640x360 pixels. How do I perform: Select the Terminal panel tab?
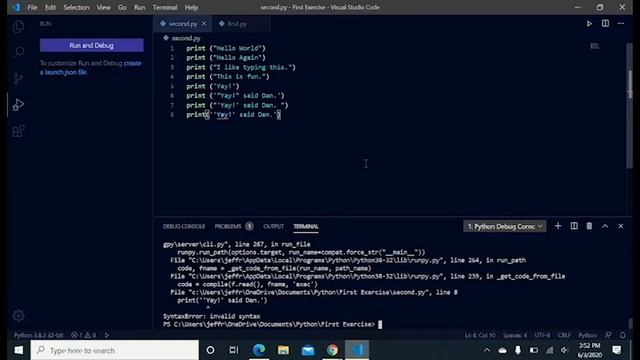[306, 226]
